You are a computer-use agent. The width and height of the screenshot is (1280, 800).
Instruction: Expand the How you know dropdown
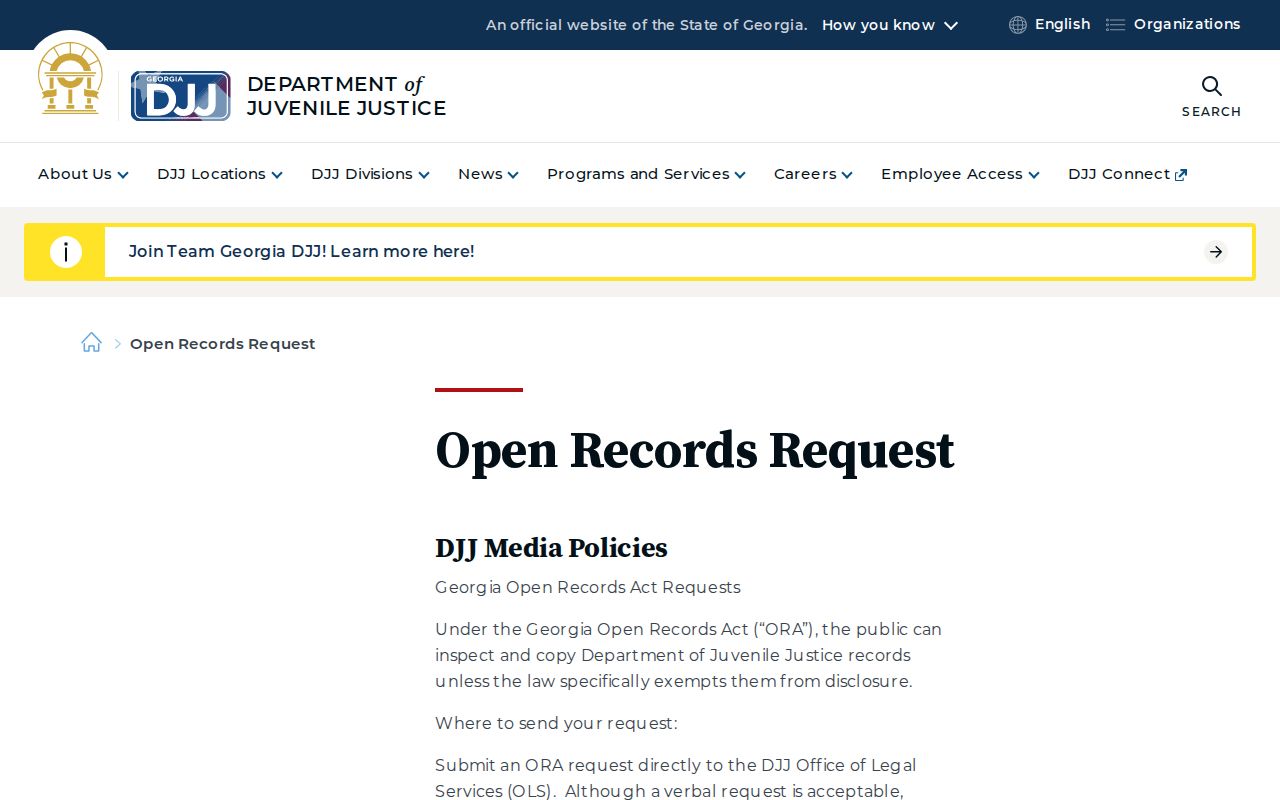point(890,25)
